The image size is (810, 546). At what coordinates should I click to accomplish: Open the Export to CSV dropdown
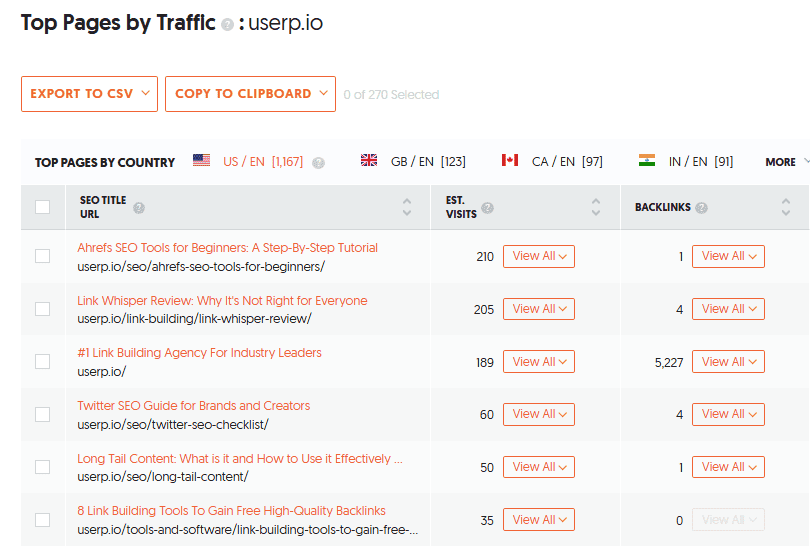tap(89, 94)
